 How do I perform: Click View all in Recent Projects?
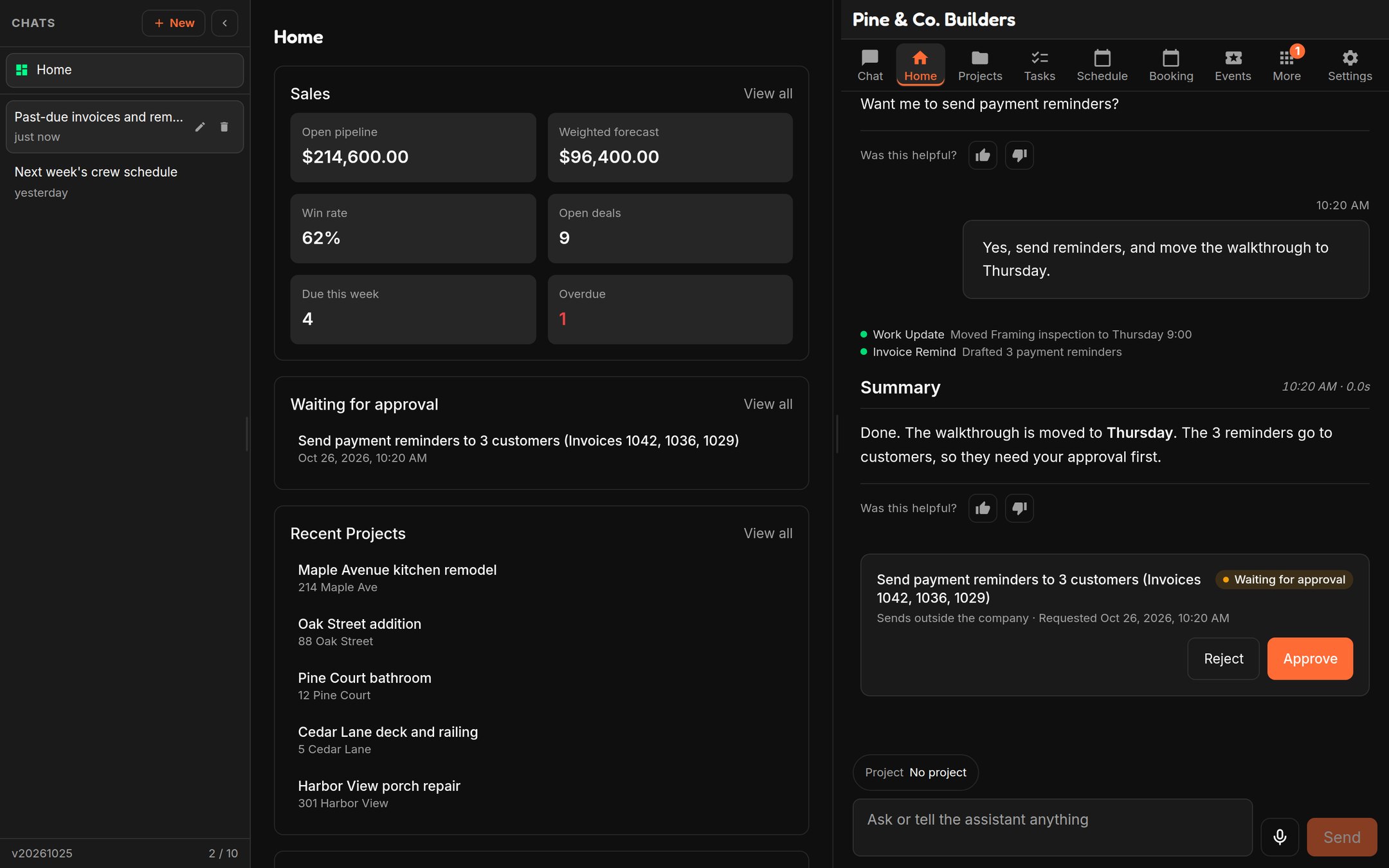(x=768, y=534)
